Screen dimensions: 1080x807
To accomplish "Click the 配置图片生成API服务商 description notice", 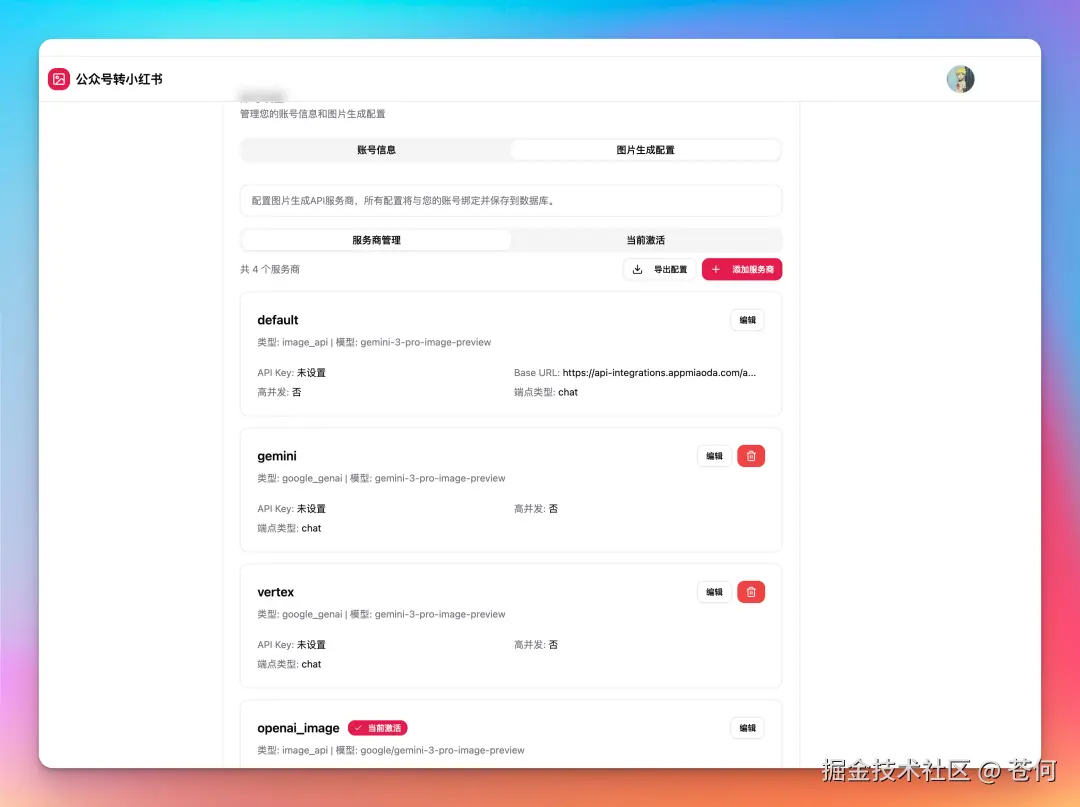I will point(511,200).
